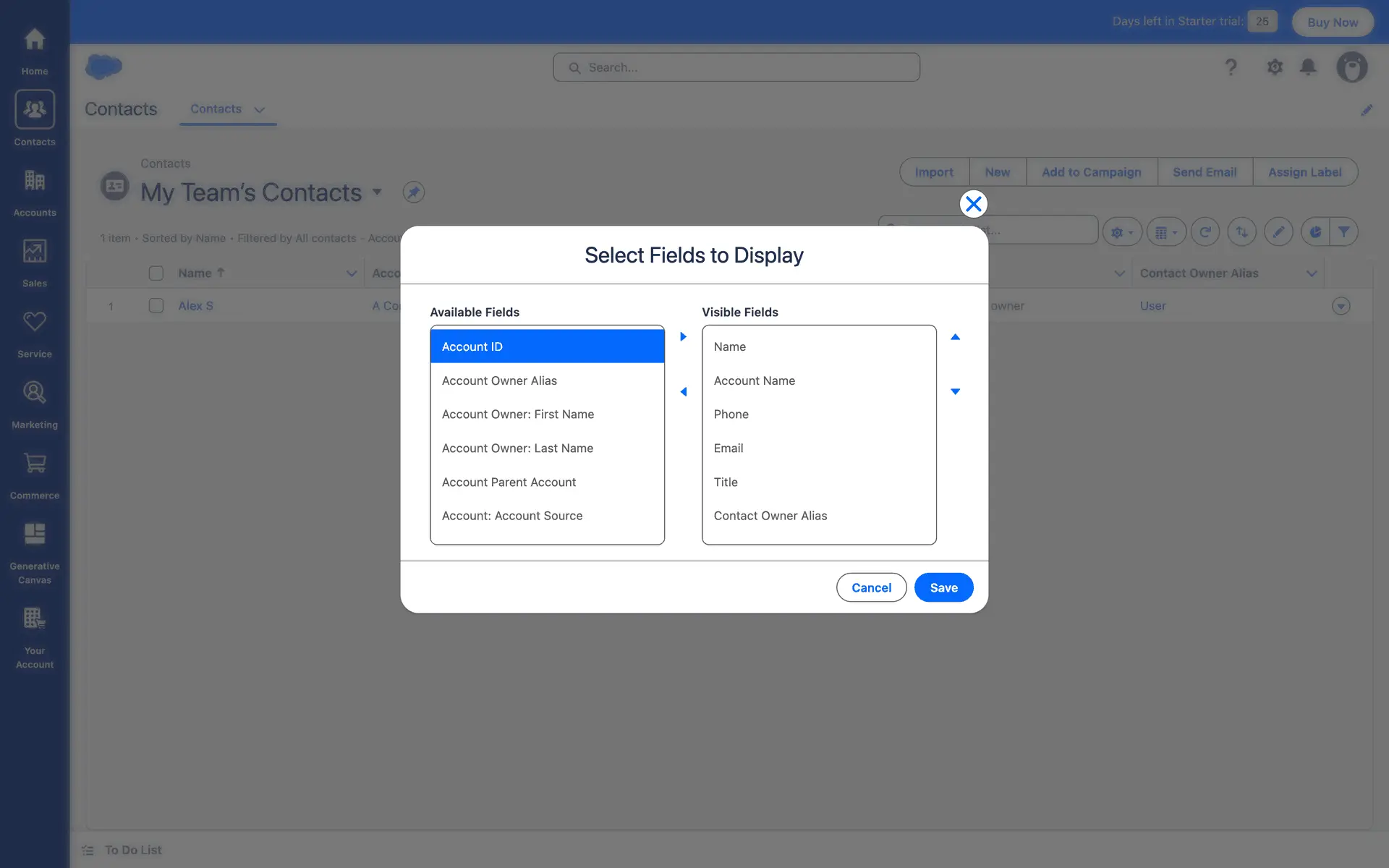The height and width of the screenshot is (868, 1389).
Task: Expand the My Team's Contacts list dropdown
Action: pos(377,192)
